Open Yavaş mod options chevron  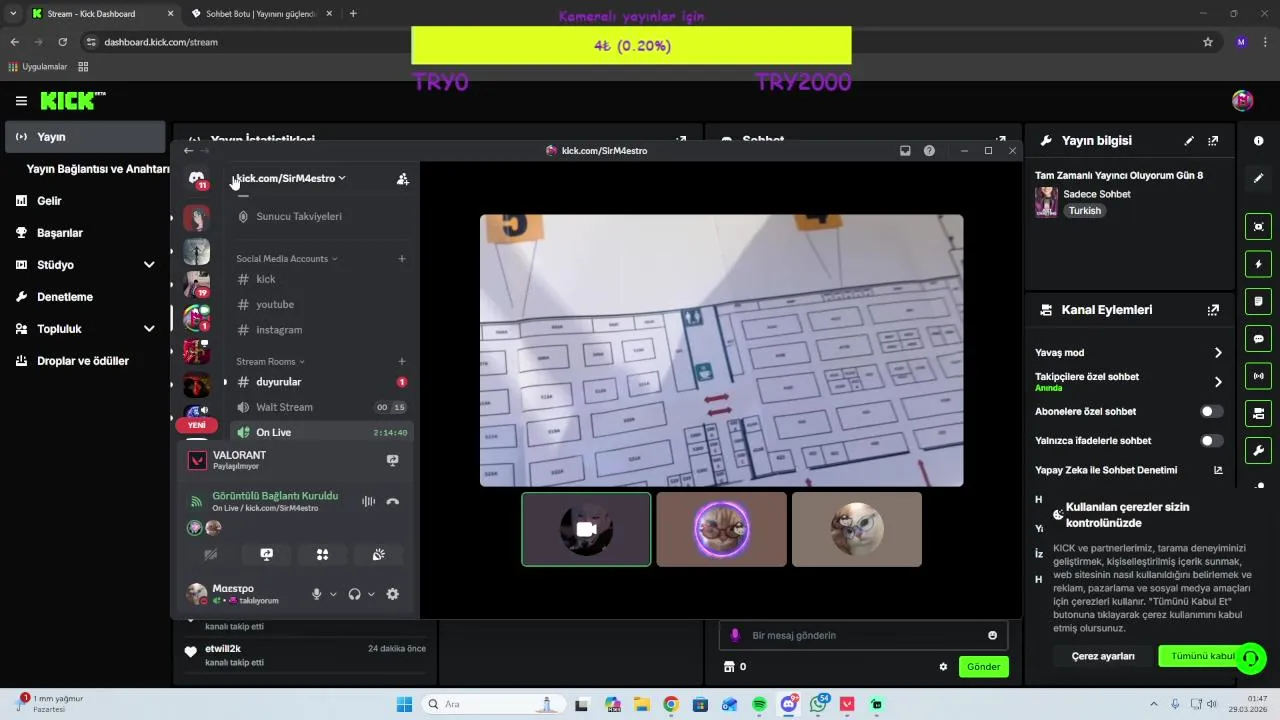(x=1218, y=353)
